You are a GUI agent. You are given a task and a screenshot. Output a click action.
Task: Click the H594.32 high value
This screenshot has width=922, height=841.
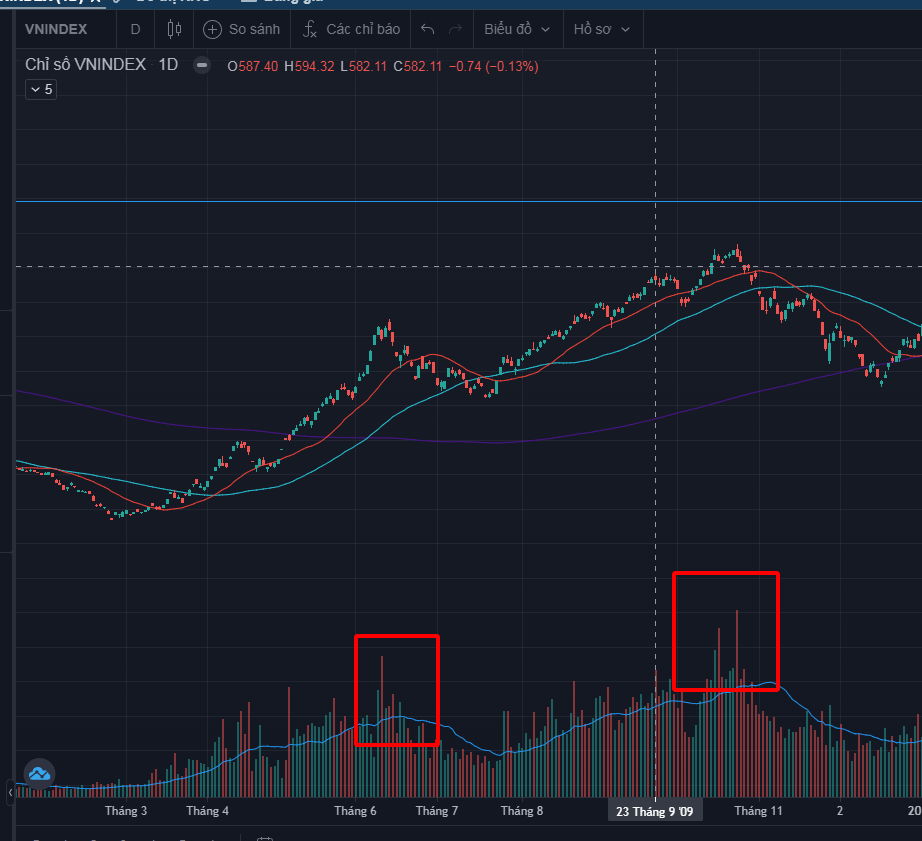pos(309,66)
